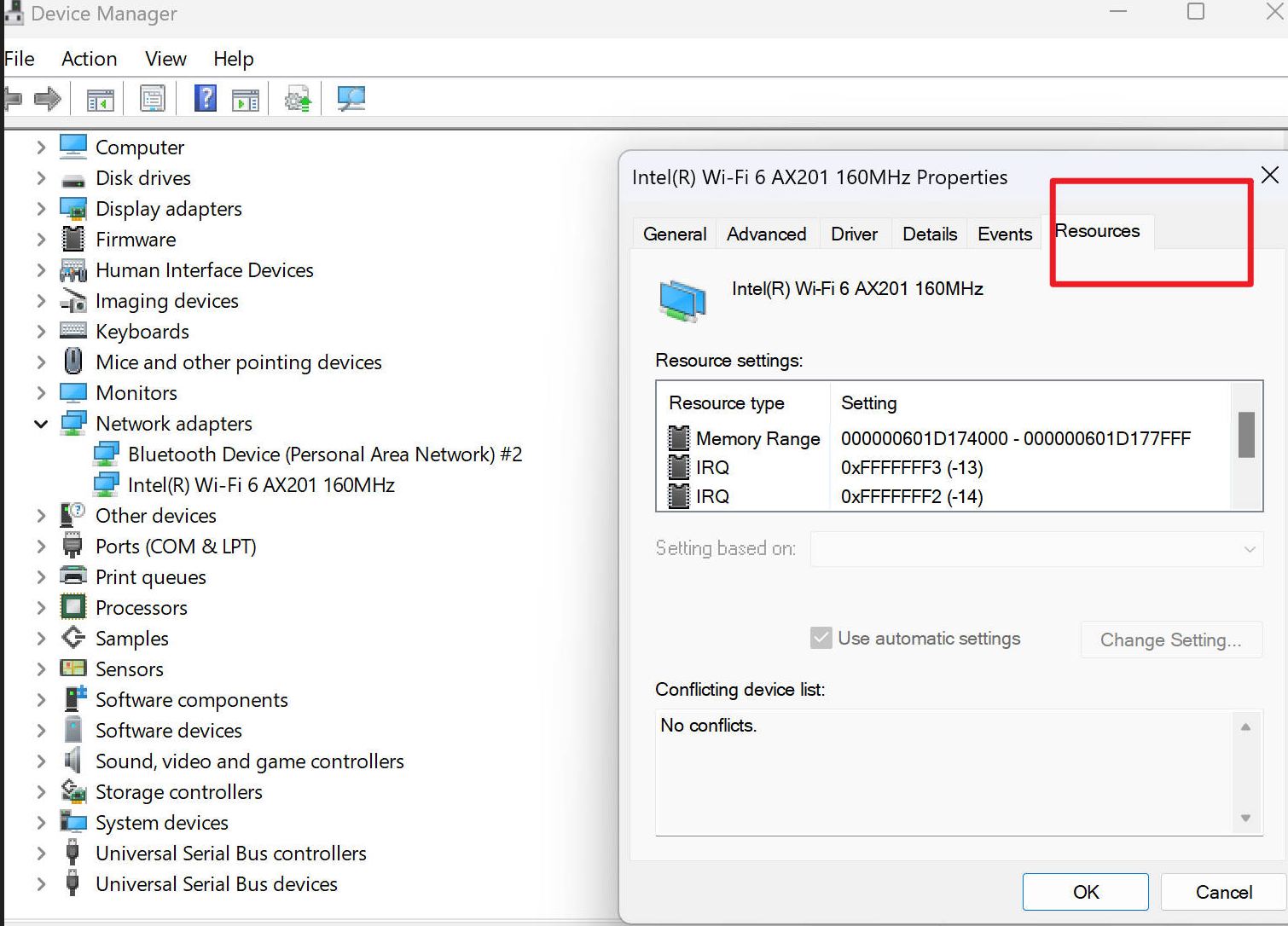Click the Computer category icon
This screenshot has width=1288, height=926.
[x=73, y=147]
